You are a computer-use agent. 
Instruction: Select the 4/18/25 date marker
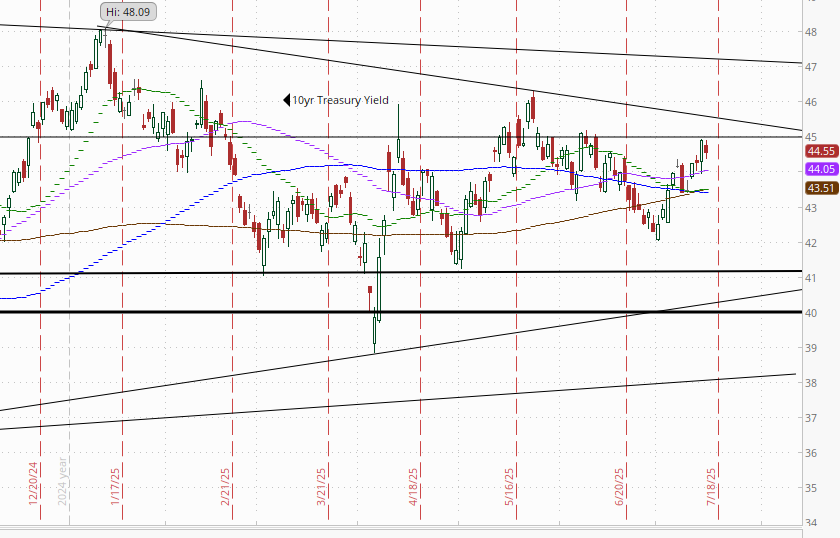tap(414, 486)
